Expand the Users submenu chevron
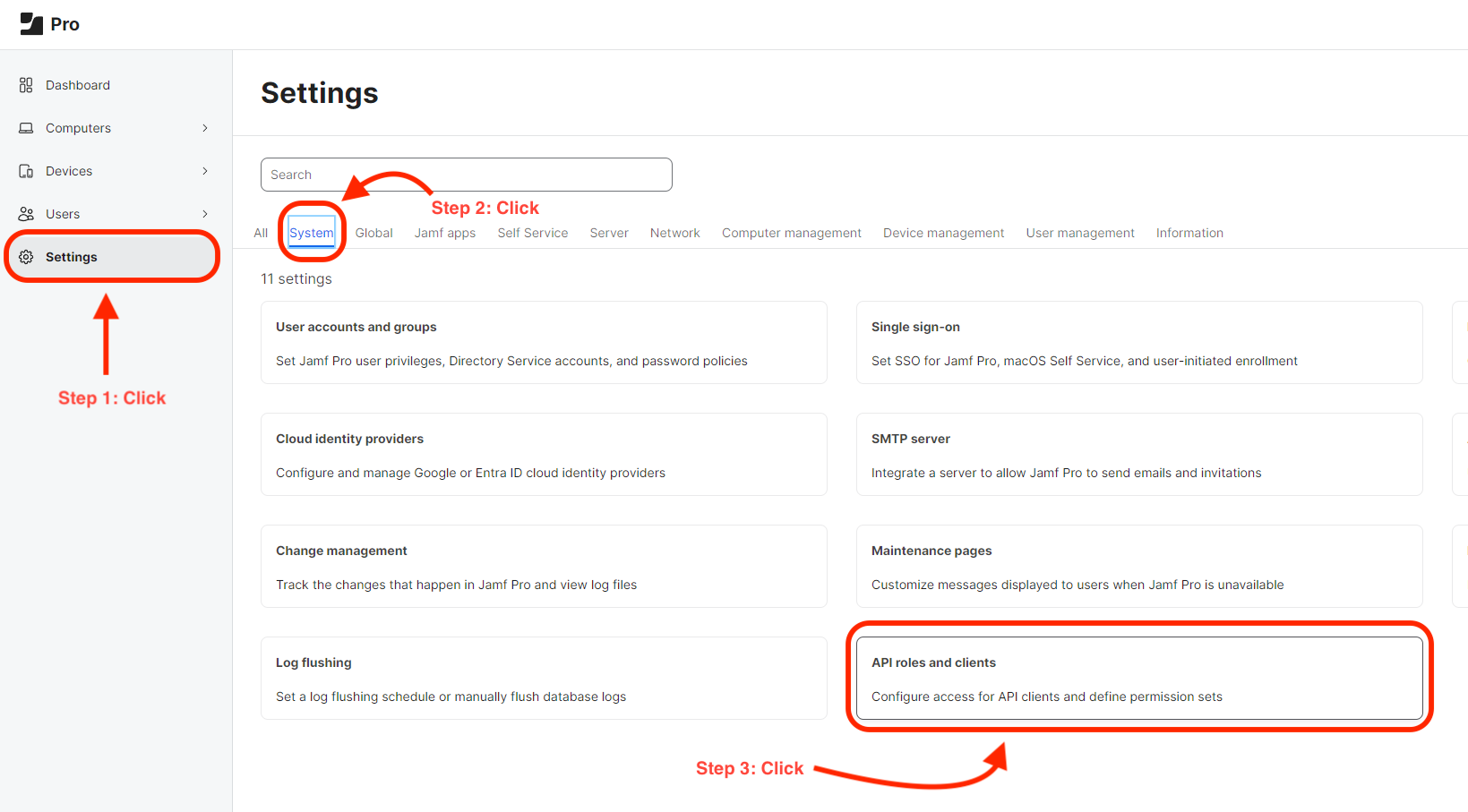Screen dimensions: 1468x812 point(205,214)
